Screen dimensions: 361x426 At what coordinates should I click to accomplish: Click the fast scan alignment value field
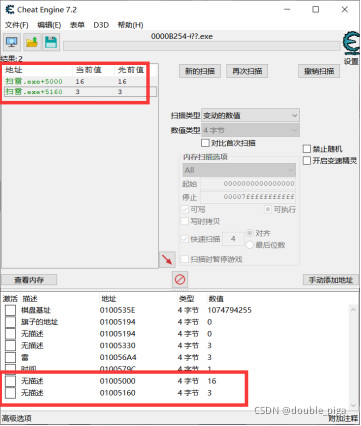233,239
